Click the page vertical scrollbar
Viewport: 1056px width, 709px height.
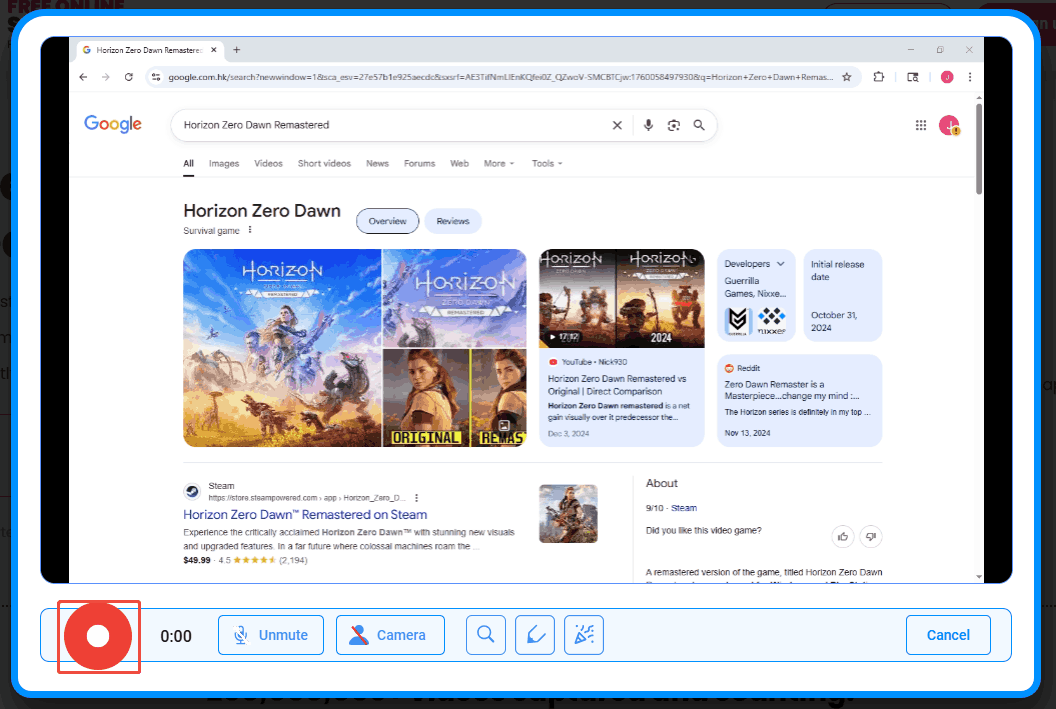click(x=979, y=149)
